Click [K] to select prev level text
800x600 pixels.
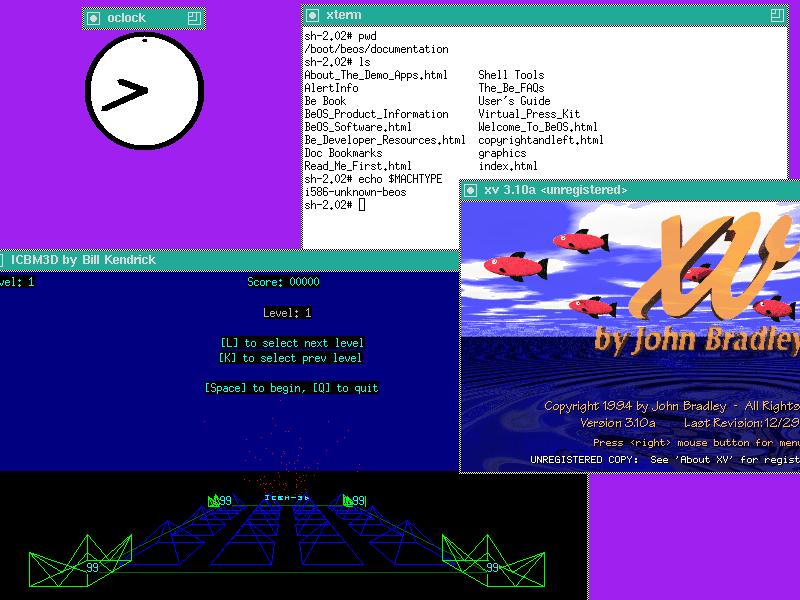(x=290, y=358)
